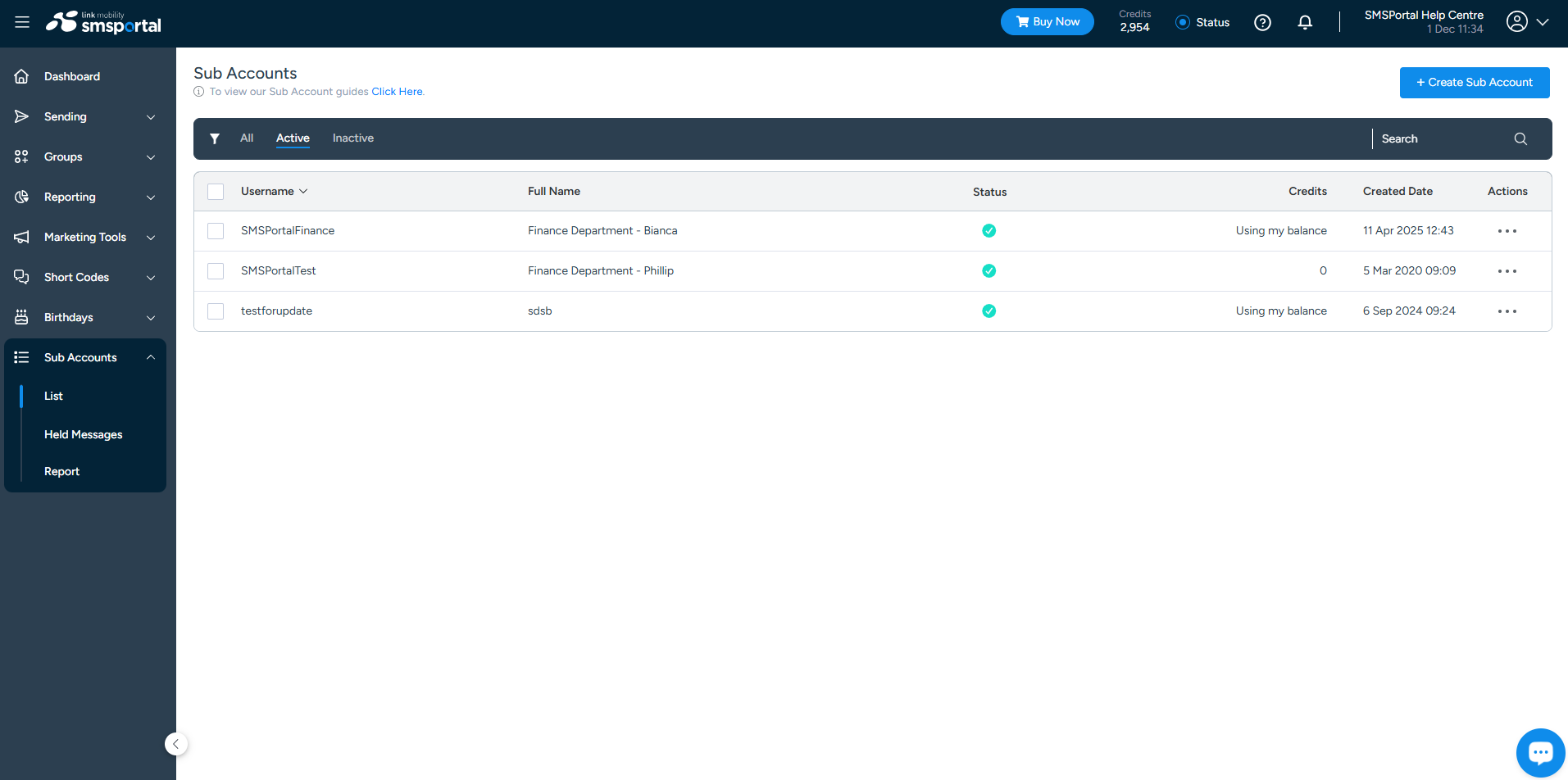Click the testforupdate username

point(277,311)
